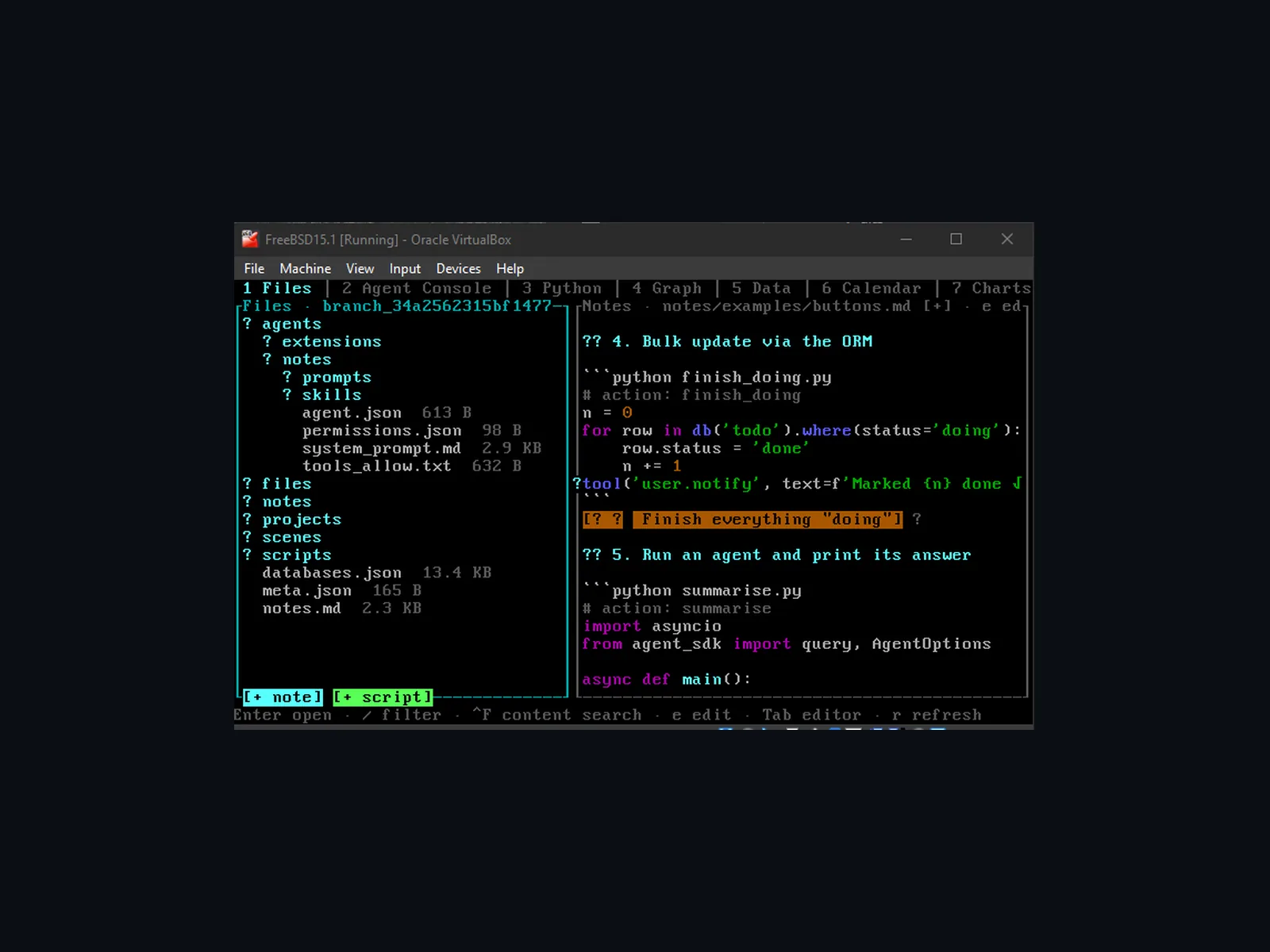
Task: Select system_prompt.md in file tree
Action: tap(382, 448)
